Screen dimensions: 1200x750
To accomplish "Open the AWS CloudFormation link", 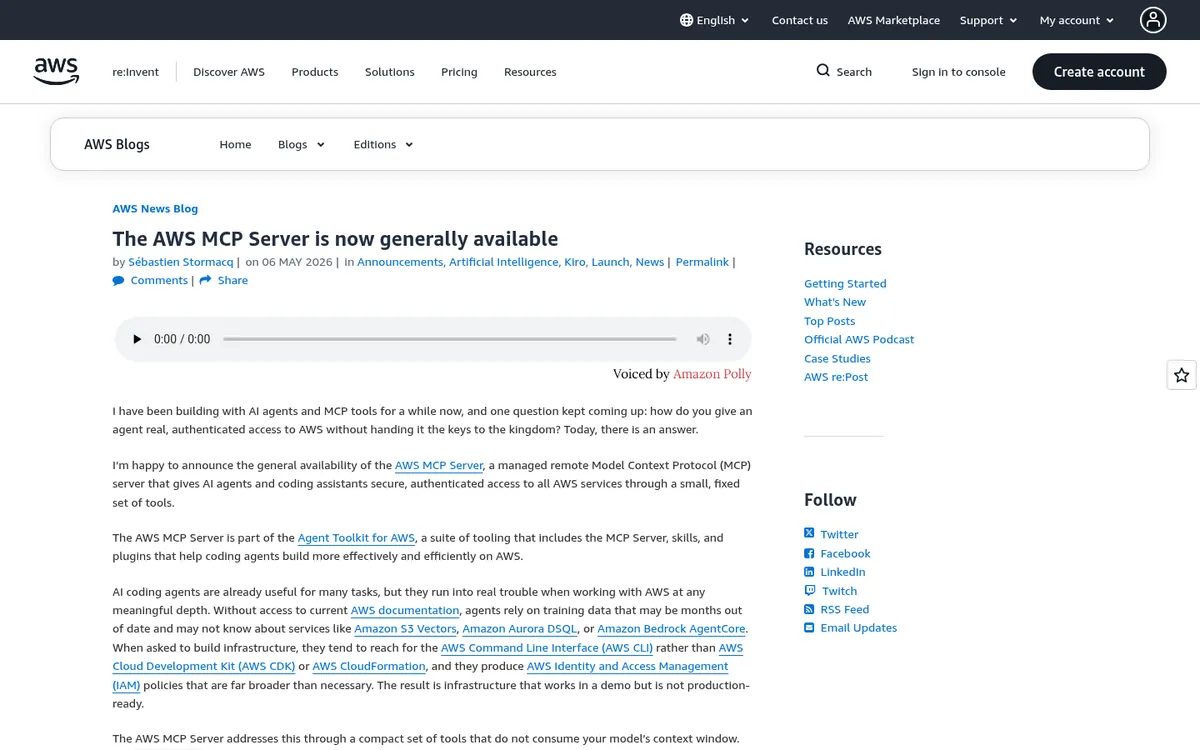I will point(369,666).
